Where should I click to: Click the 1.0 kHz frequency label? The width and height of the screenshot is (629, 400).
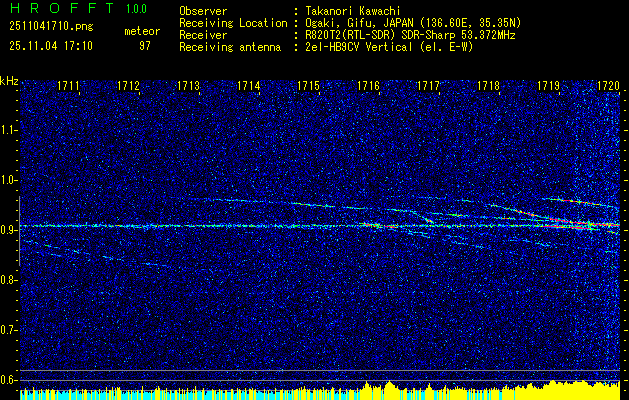8,180
